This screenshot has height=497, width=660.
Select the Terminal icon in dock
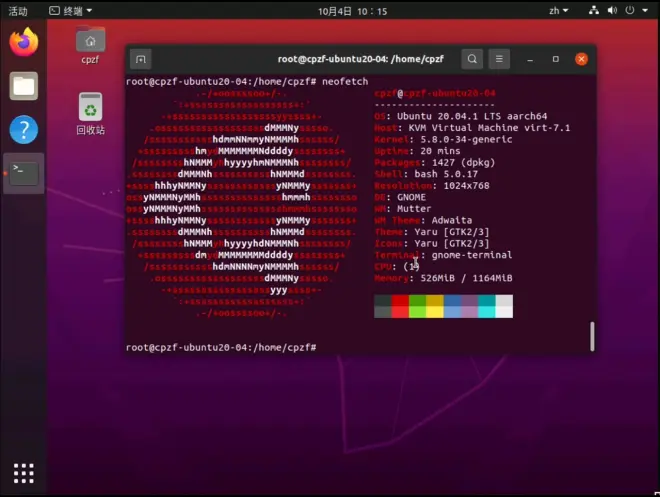click(24, 173)
